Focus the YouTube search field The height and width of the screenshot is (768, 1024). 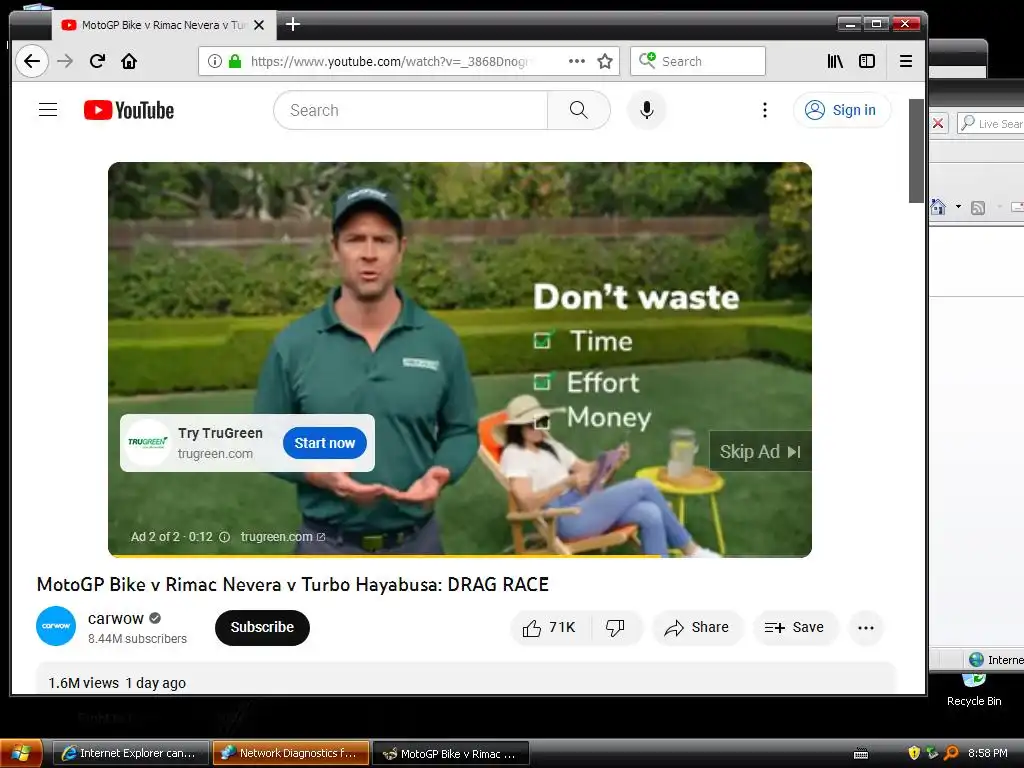[410, 110]
